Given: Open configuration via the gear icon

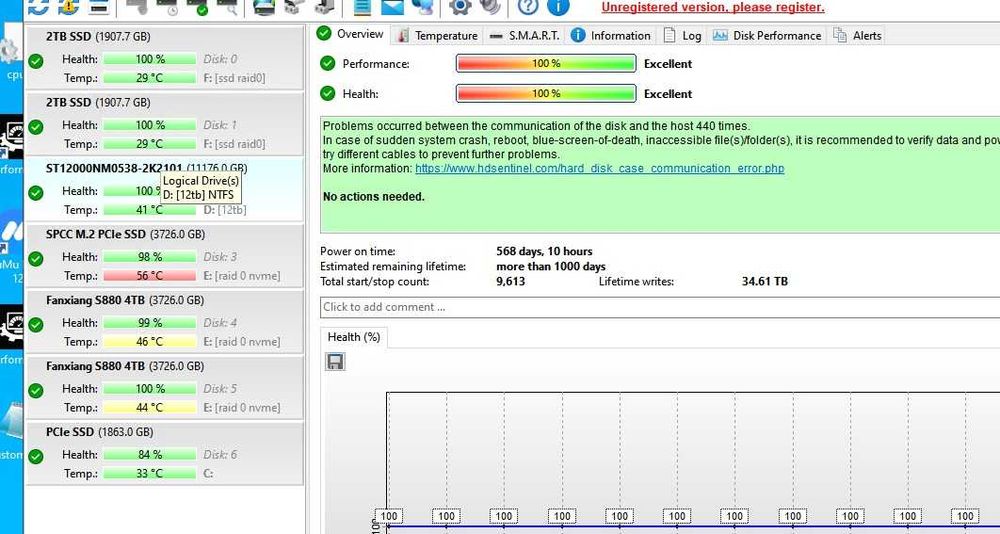Looking at the screenshot, I should click(460, 6).
